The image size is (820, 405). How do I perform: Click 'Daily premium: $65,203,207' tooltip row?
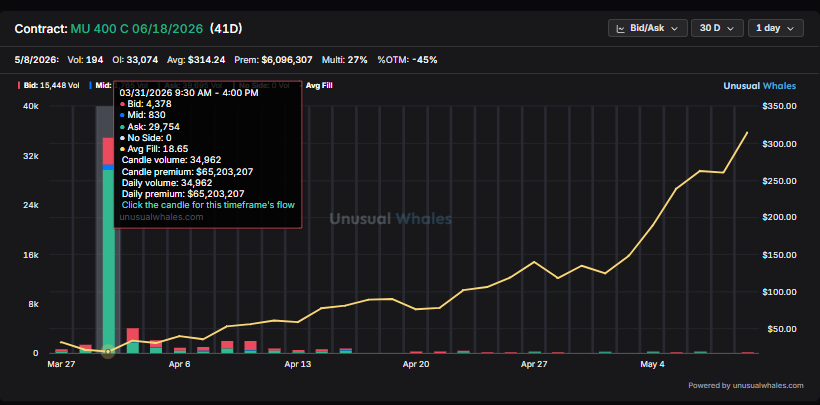(183, 194)
